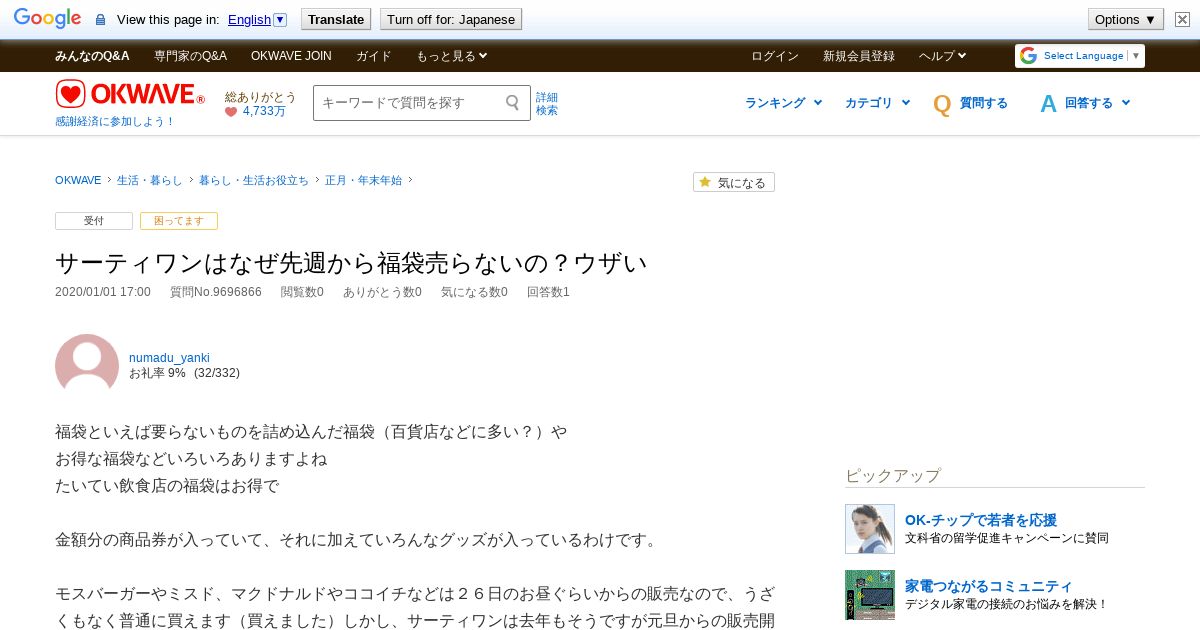Click the orange Q icon
1200x630 pixels.
[x=942, y=104]
